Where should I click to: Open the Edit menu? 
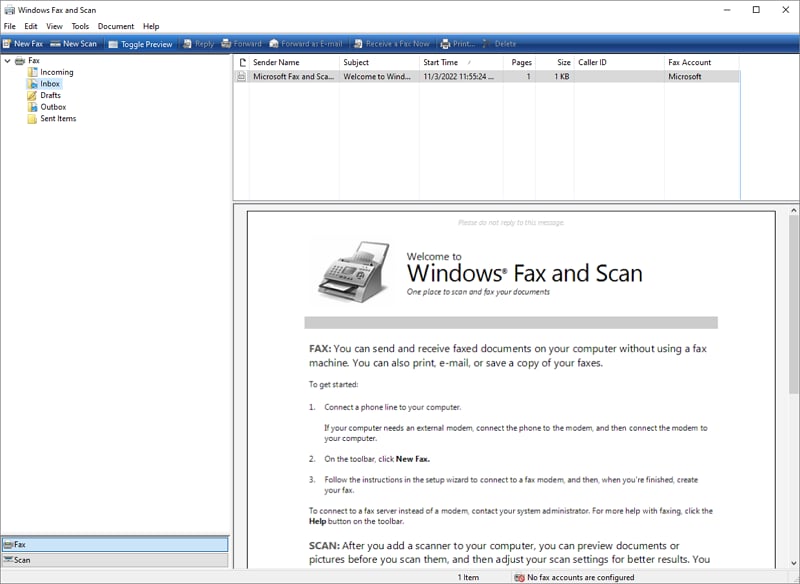pyautogui.click(x=31, y=26)
